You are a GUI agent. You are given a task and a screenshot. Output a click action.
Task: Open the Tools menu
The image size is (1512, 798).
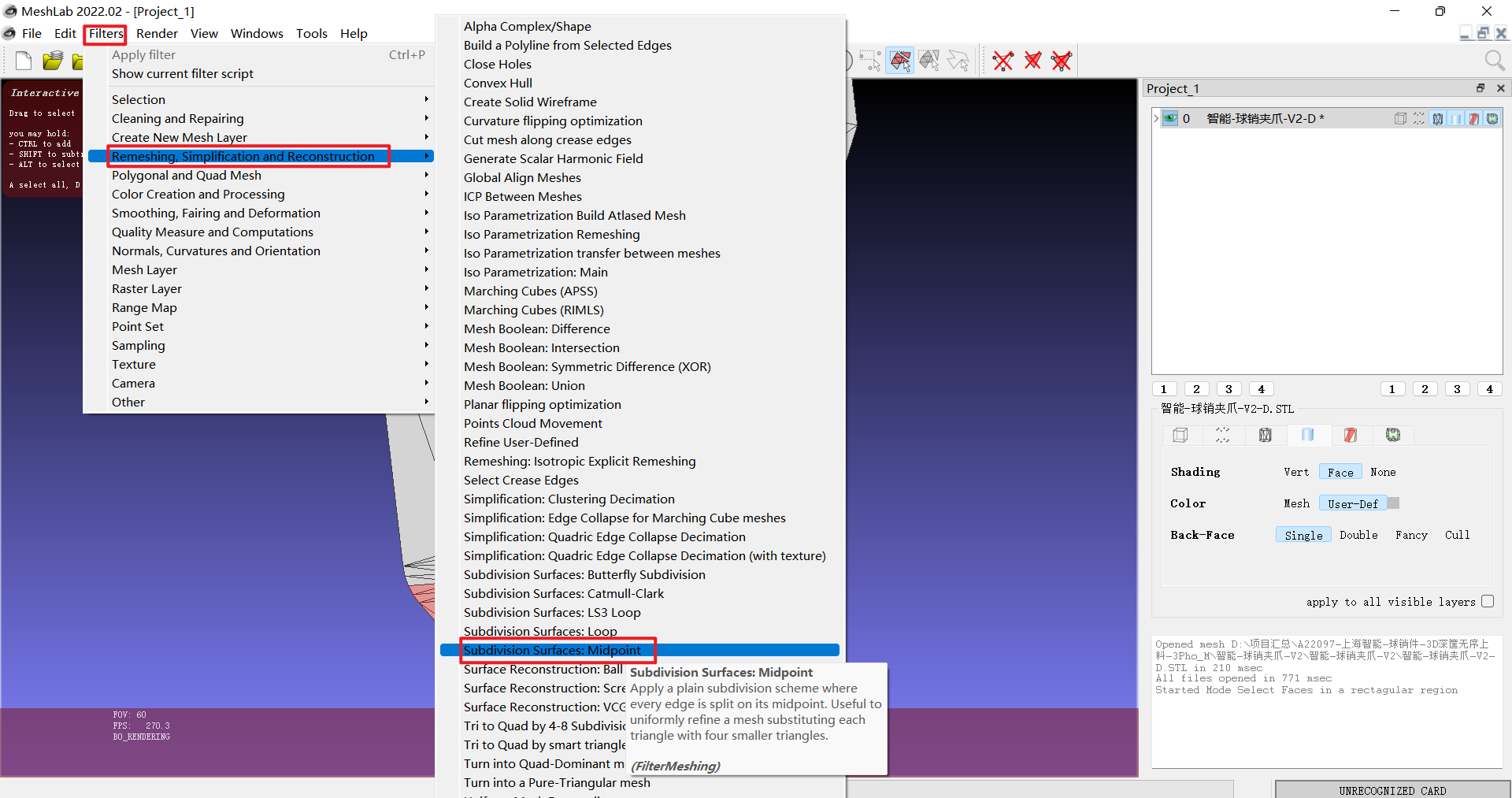pos(312,33)
